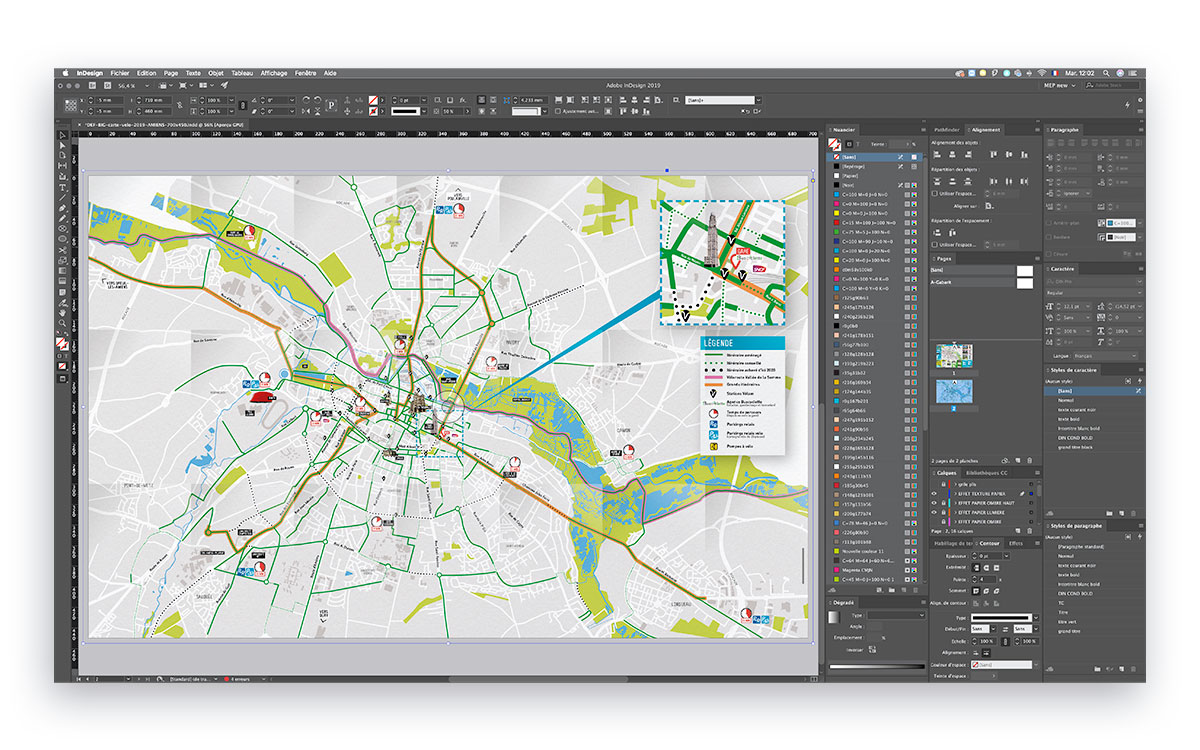The image size is (1200, 750).
Task: Click the constrain proportions chain icon
Action: pos(242,105)
